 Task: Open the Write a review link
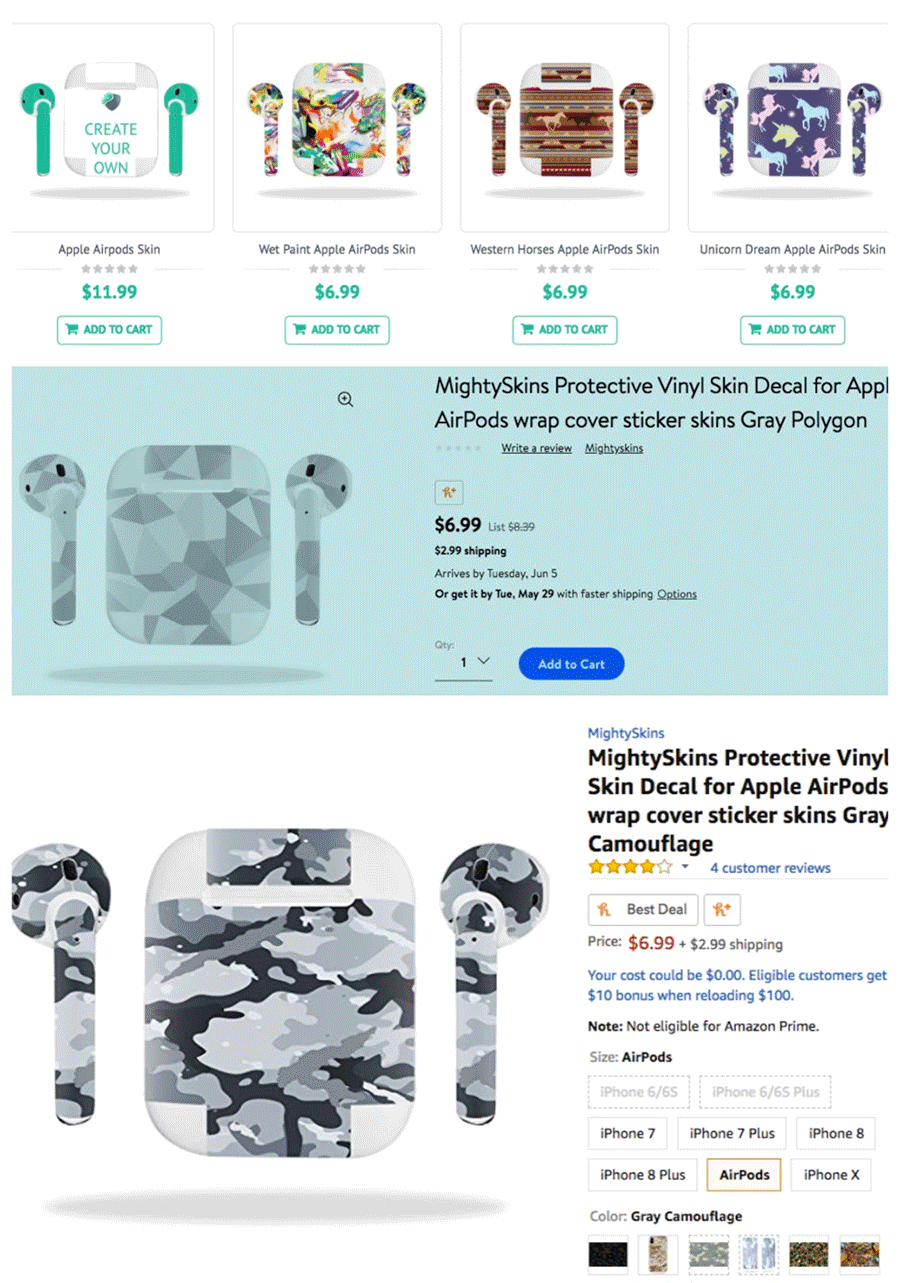pos(536,448)
